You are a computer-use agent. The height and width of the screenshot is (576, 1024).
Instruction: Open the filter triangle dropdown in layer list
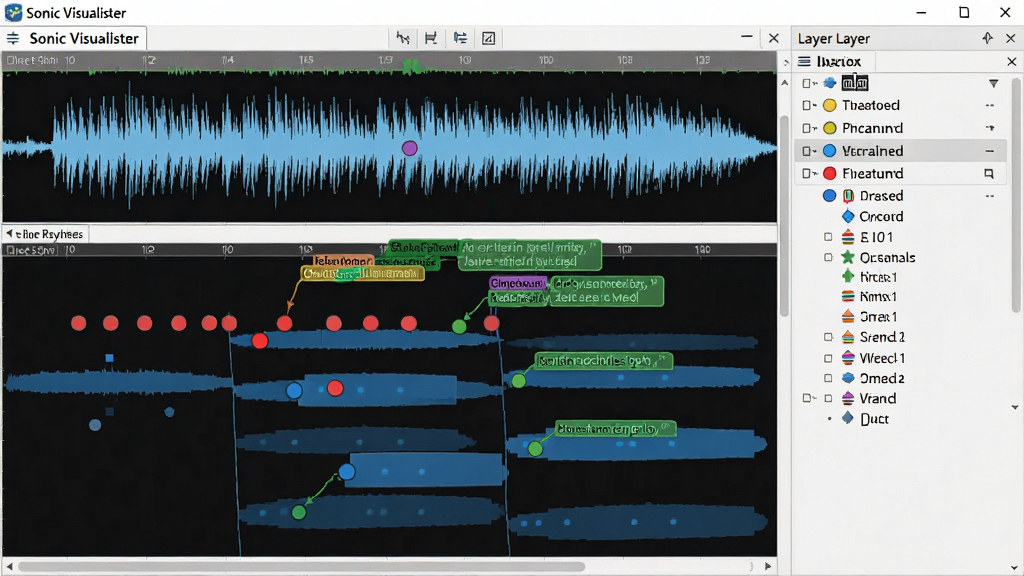(993, 84)
